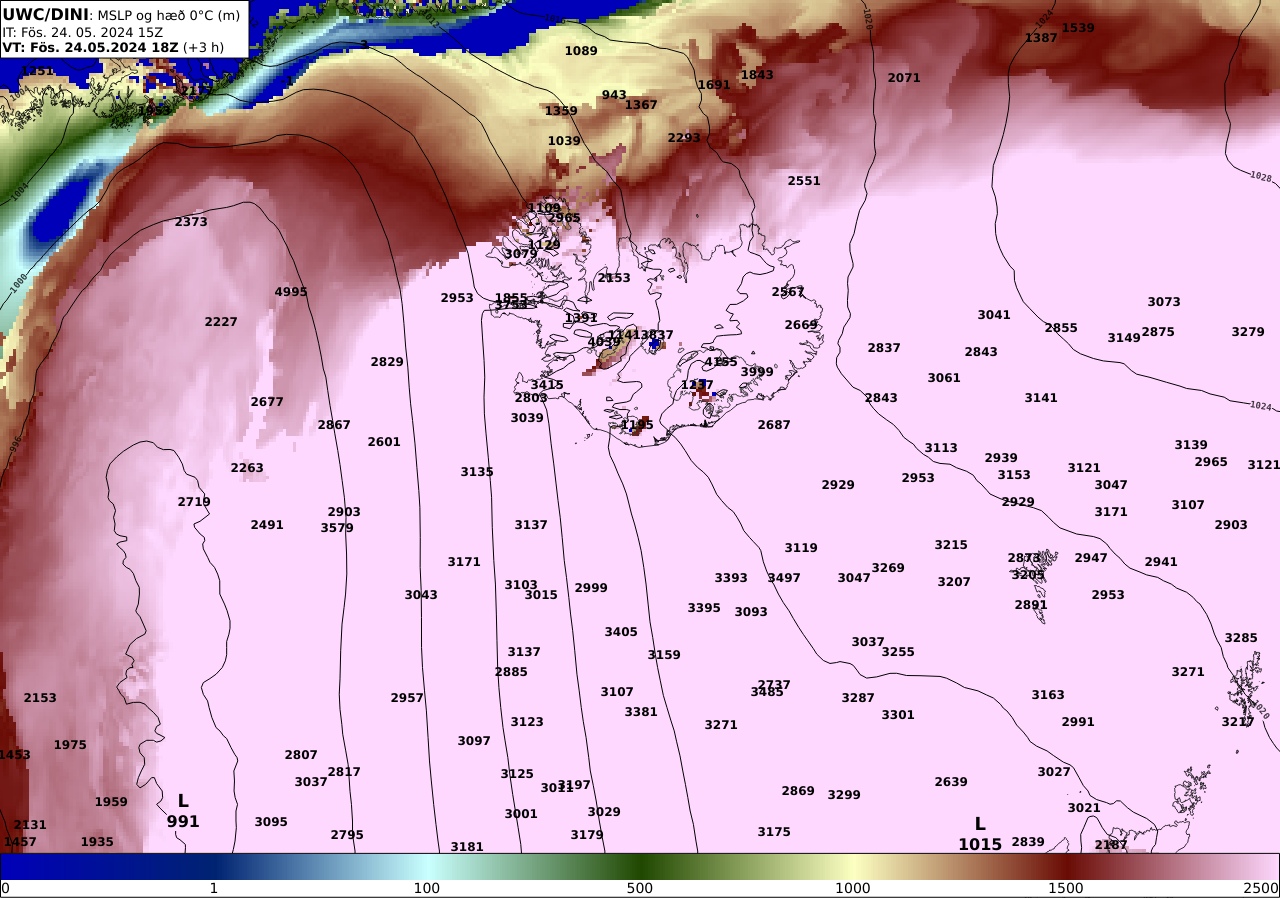Click the 3139 height value
Viewport: 1280px width, 898px height.
point(1191,445)
